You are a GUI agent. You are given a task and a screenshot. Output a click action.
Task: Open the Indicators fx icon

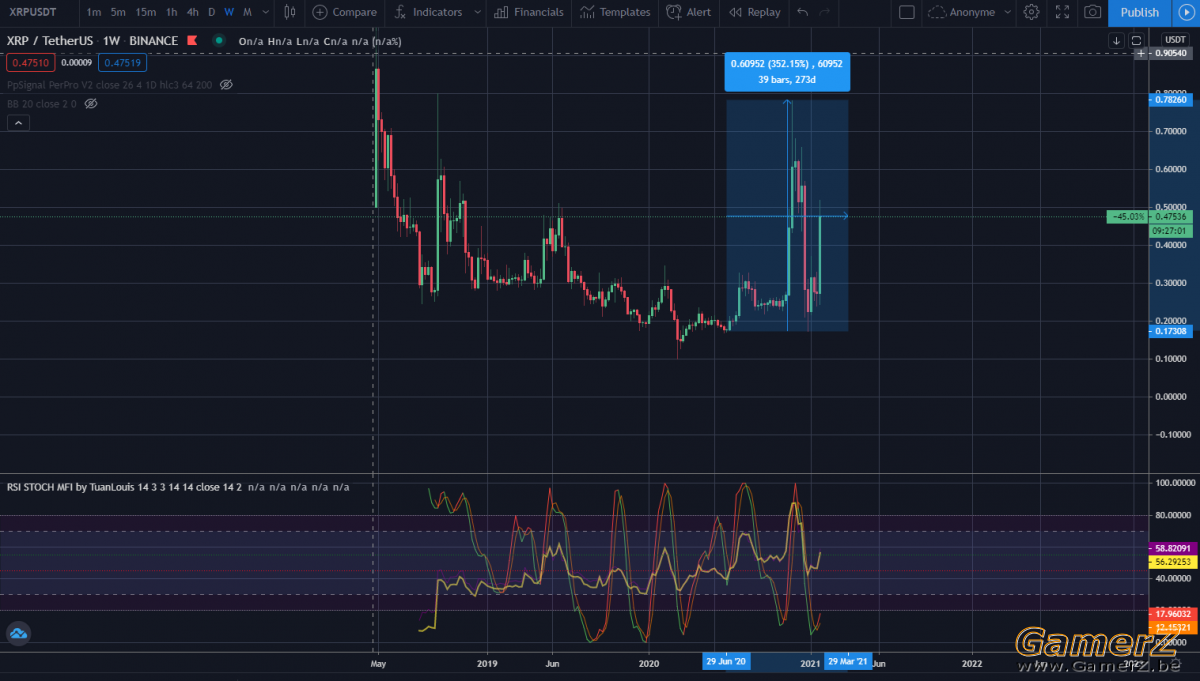[400, 12]
